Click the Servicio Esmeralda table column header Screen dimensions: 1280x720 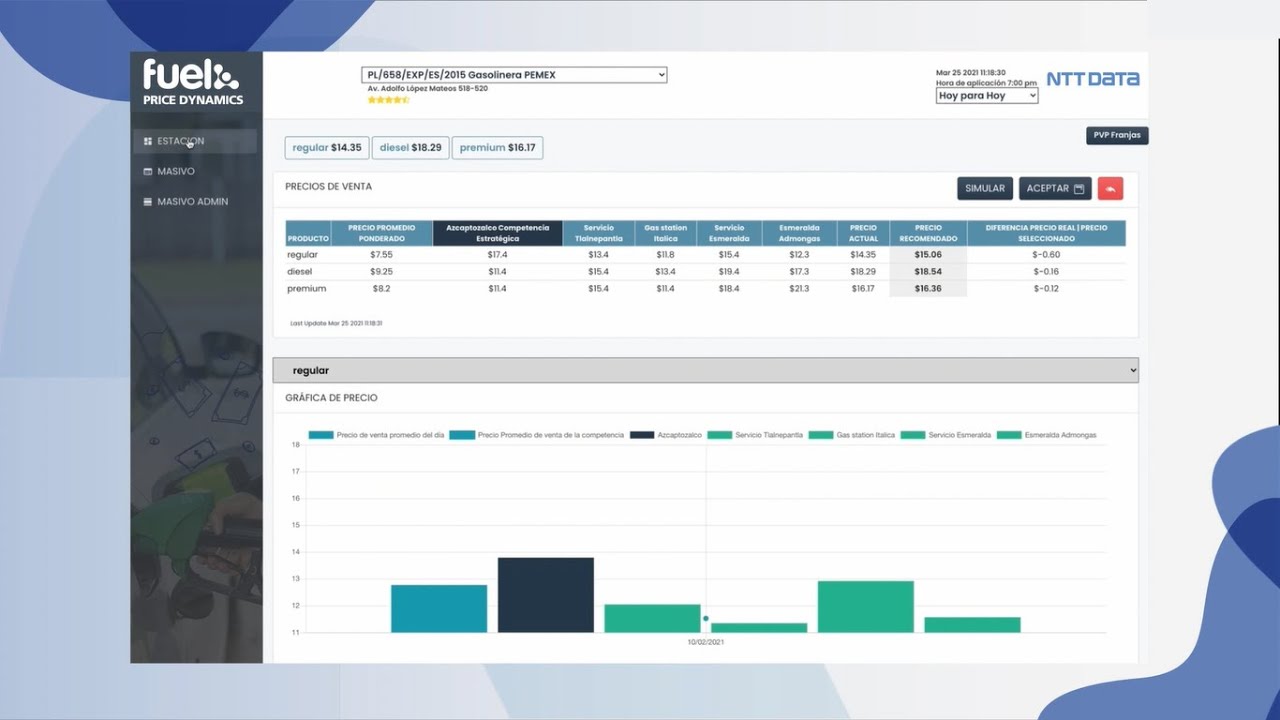tap(729, 233)
